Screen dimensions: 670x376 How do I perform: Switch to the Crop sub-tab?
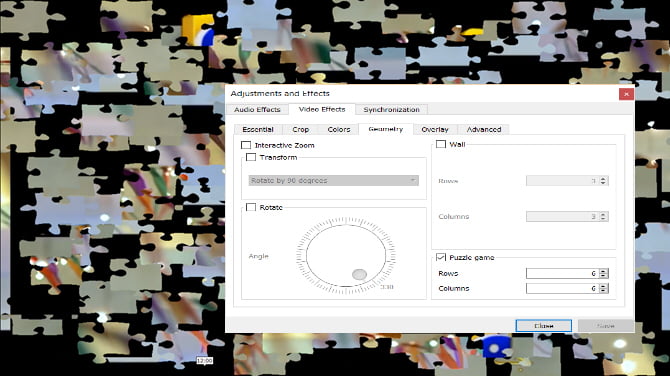tap(300, 129)
